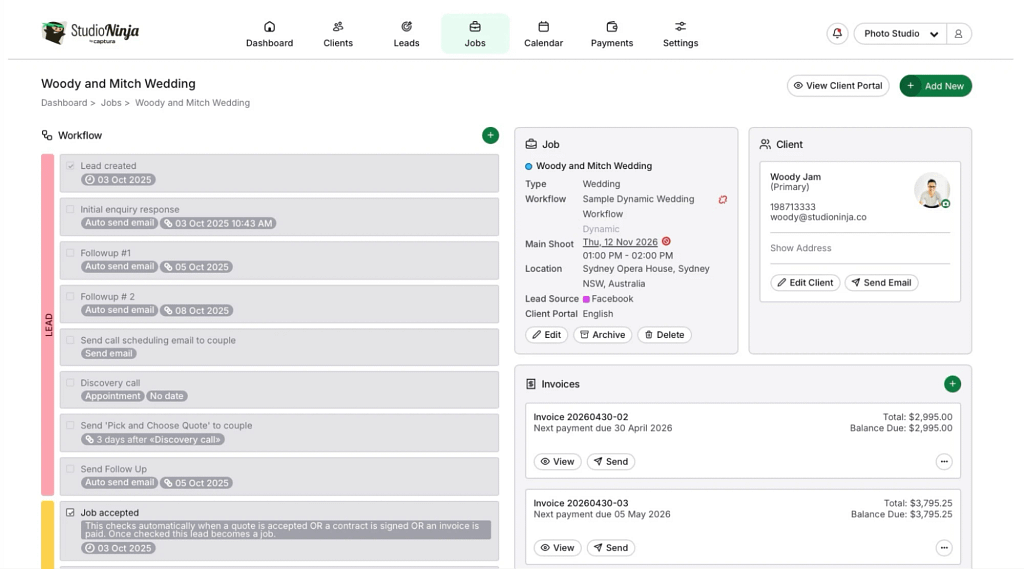Click Edit Client button
The height and width of the screenshot is (569, 1024).
(805, 283)
